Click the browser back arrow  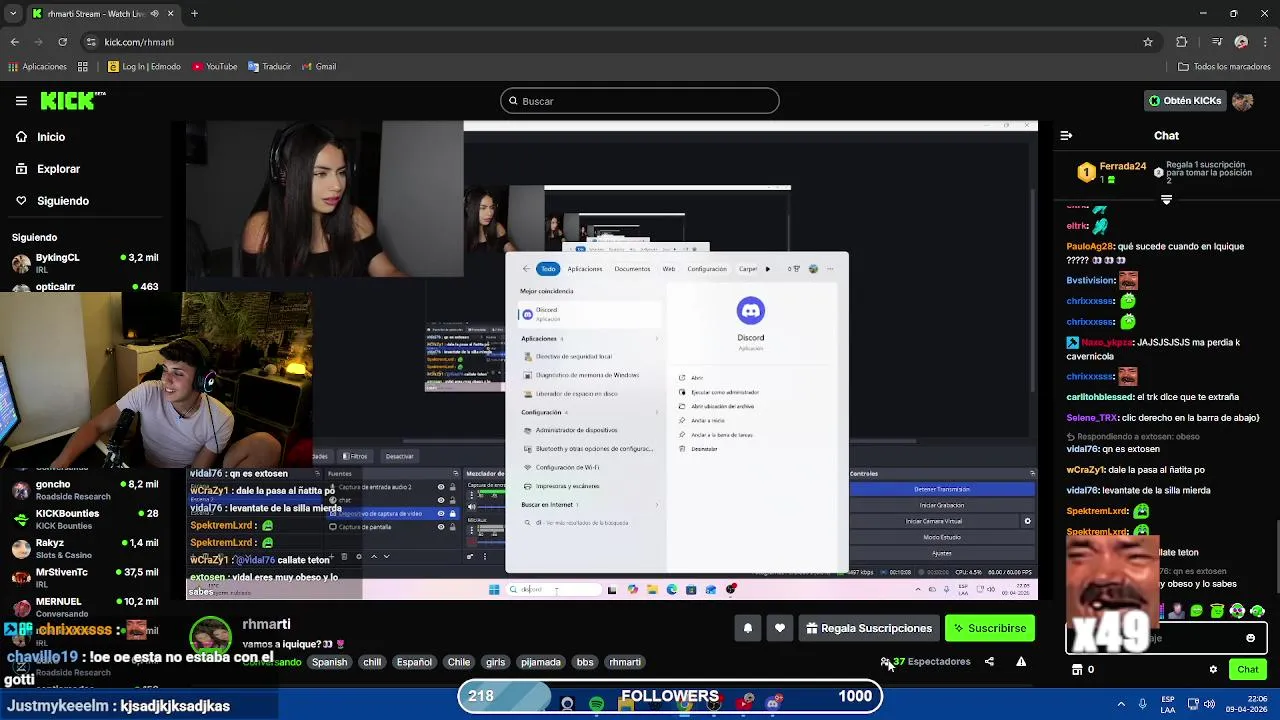tap(14, 42)
